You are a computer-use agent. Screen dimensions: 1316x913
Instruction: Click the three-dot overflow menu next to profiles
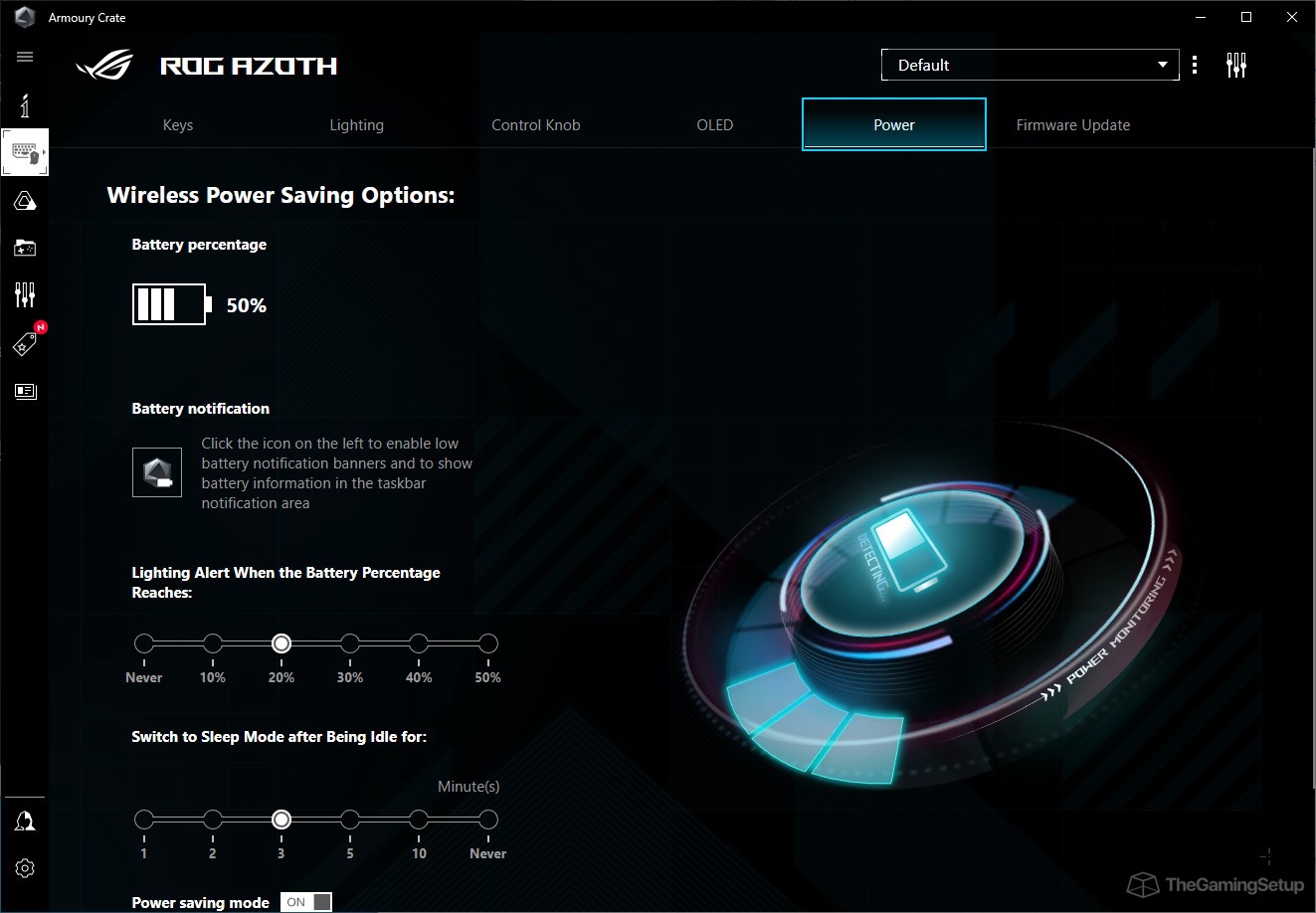click(x=1195, y=64)
